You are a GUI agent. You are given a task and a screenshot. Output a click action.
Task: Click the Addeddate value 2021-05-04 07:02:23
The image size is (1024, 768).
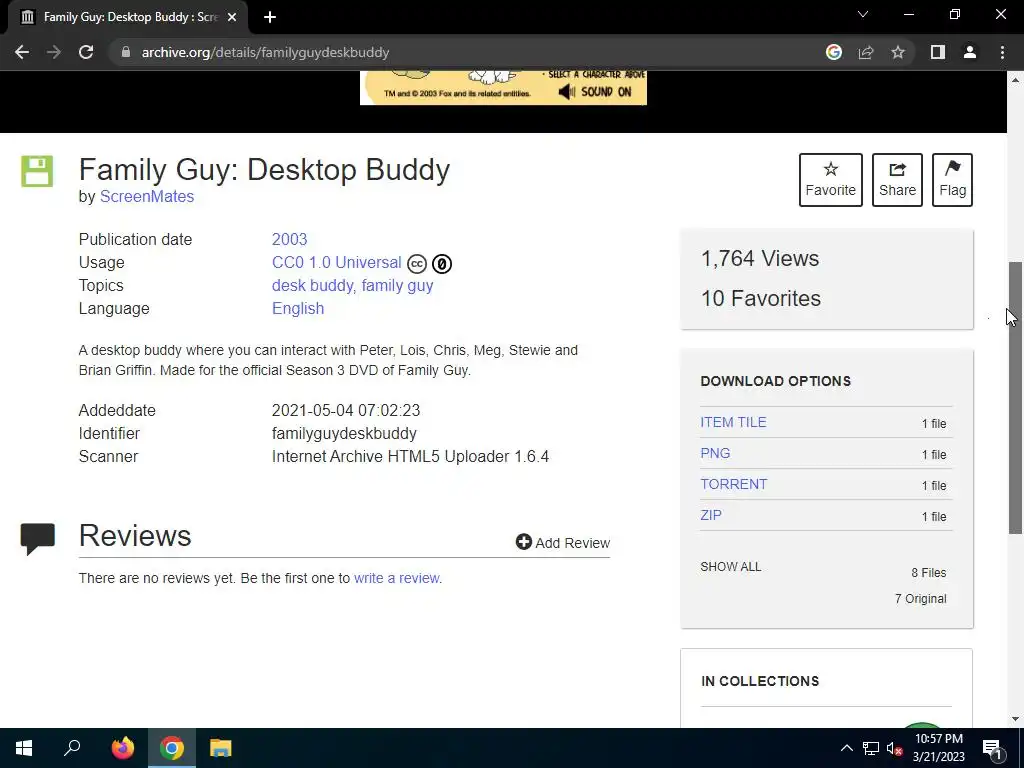pyautogui.click(x=346, y=411)
